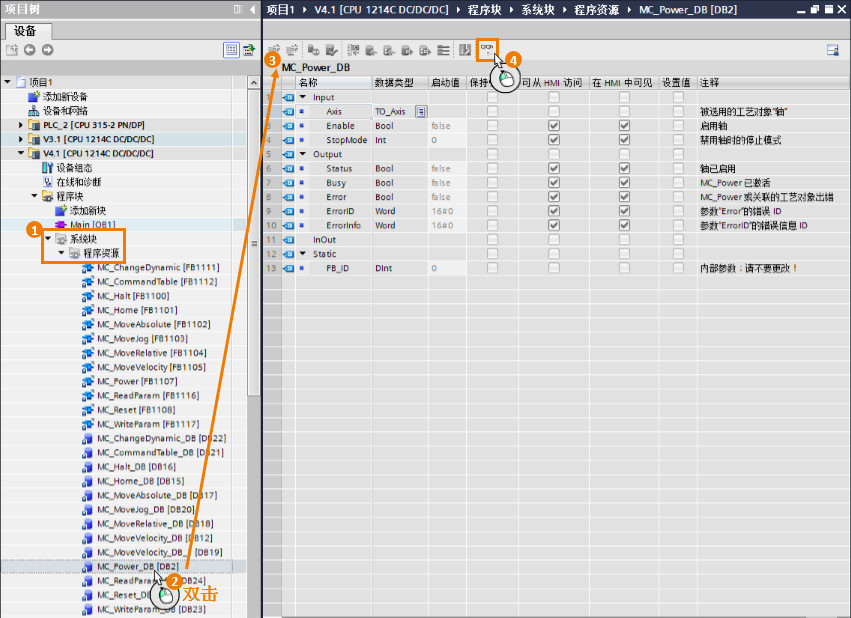Uncheck visible in HMI for StopMode row
The width and height of the screenshot is (851, 618).
[x=624, y=139]
